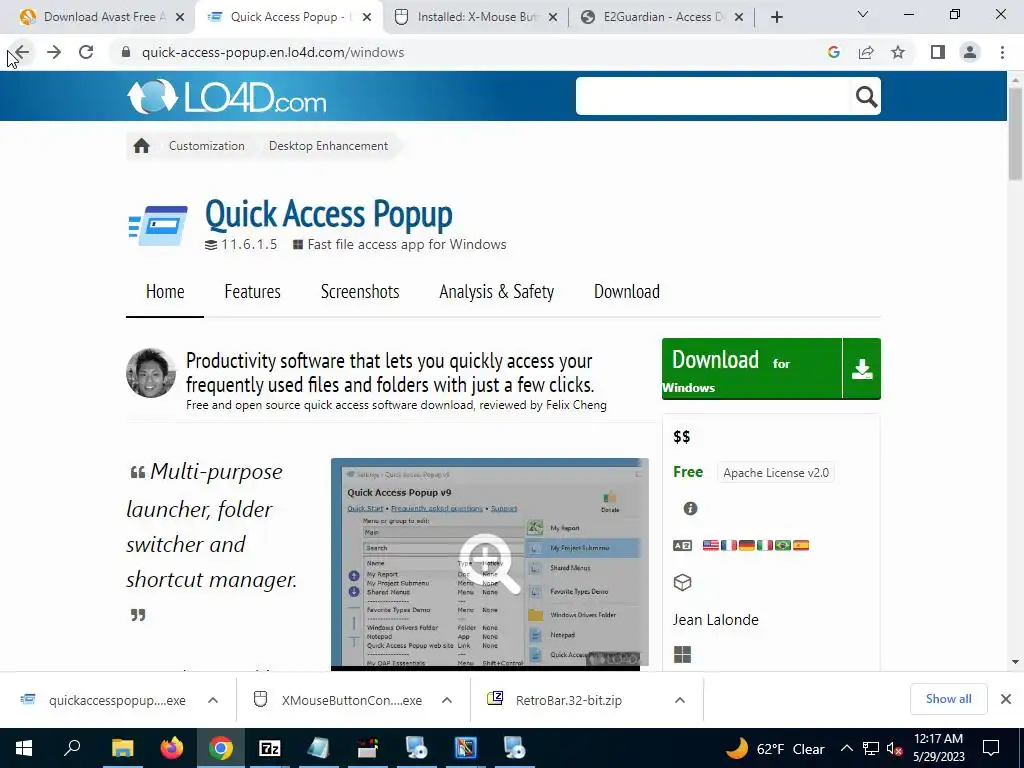Click the package cube icon above Jean Lalonde
Viewport: 1024px width, 768px height.
pyautogui.click(x=682, y=582)
